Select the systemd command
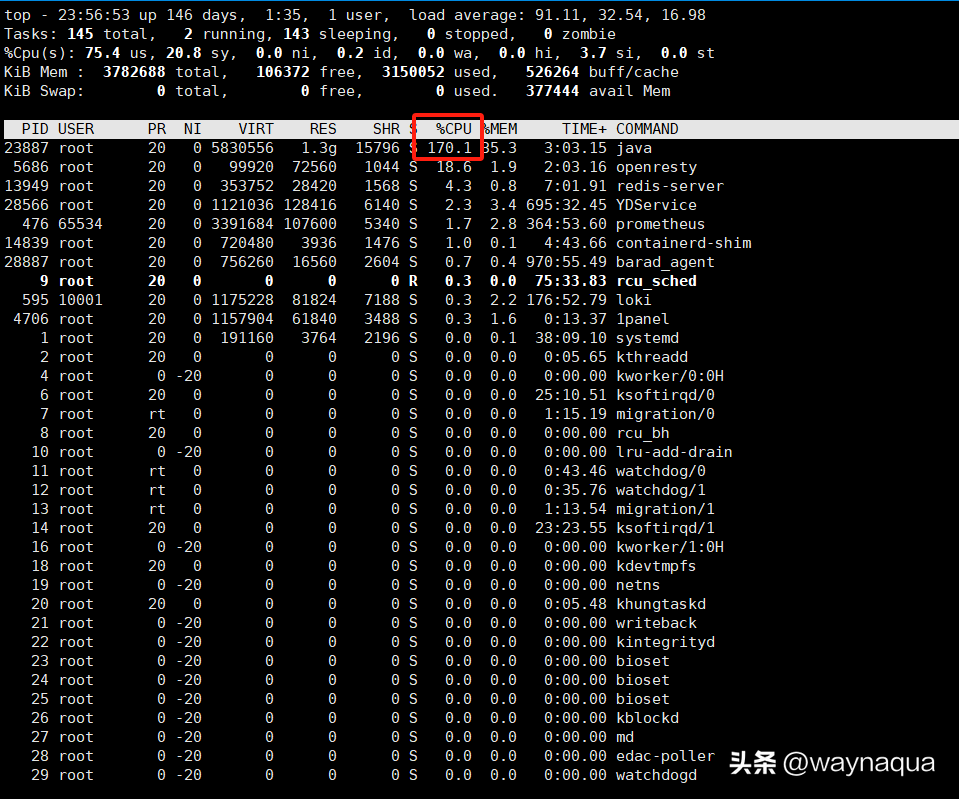The image size is (959, 799). coord(647,338)
